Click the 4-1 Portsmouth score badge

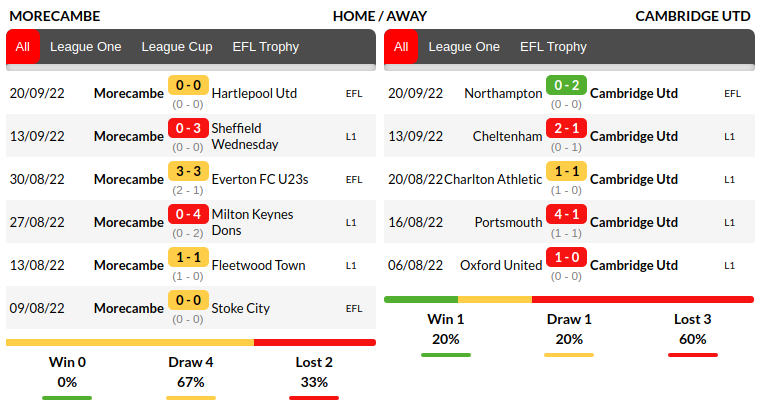pos(566,215)
